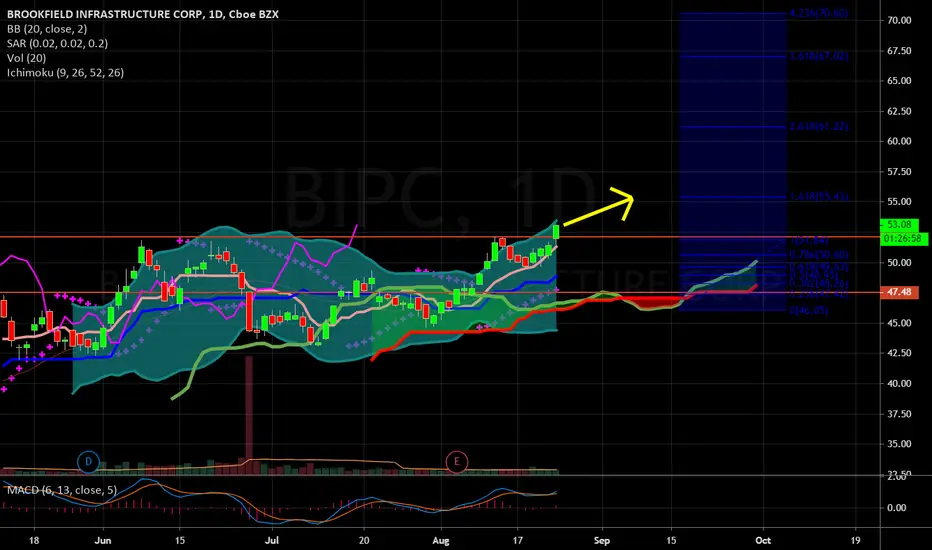Select the 0.786(50.60) Fibonacci level label

pos(818,254)
